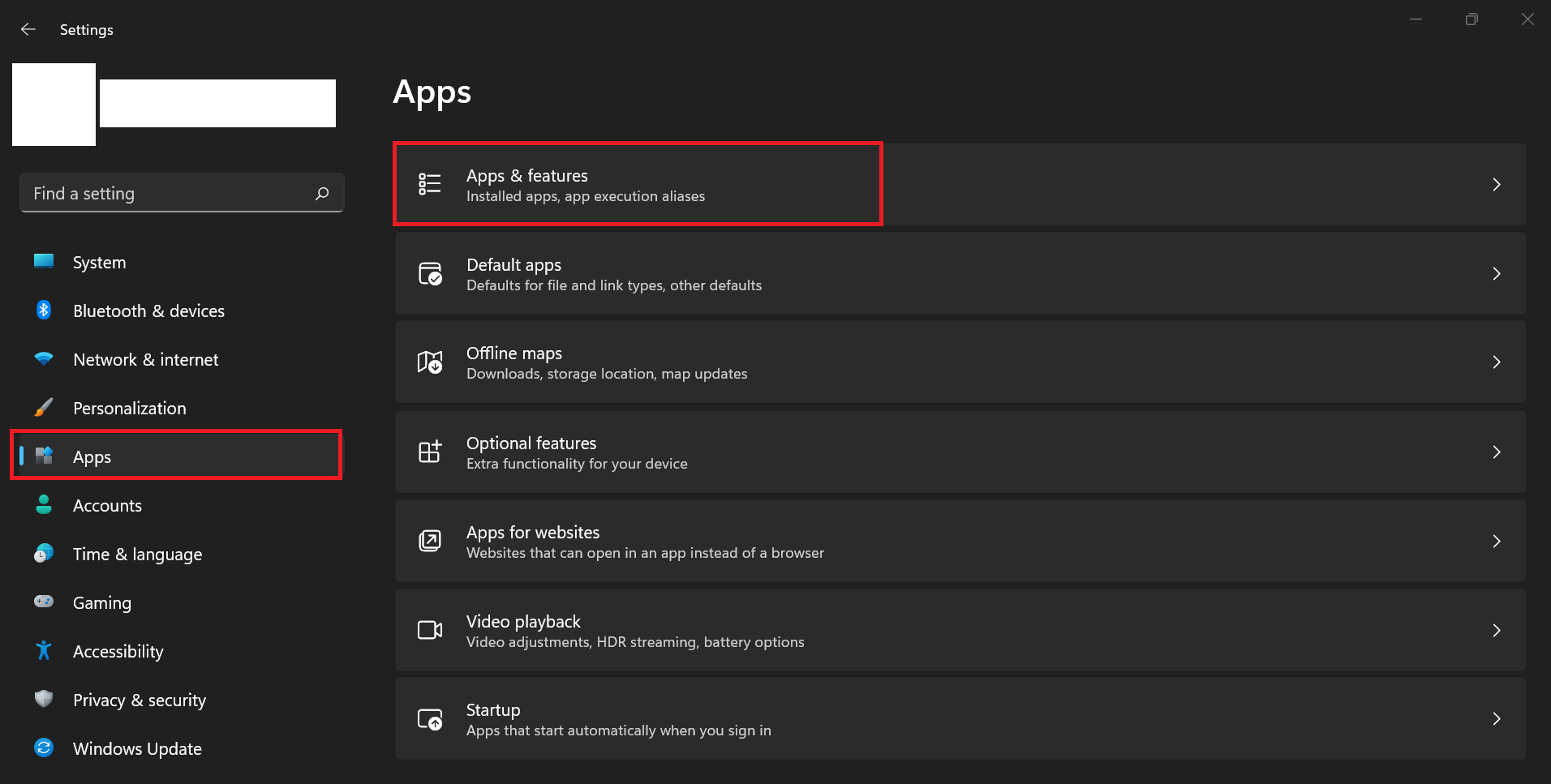Expand the Video playback chevron
The height and width of the screenshot is (784, 1551).
pos(1497,630)
